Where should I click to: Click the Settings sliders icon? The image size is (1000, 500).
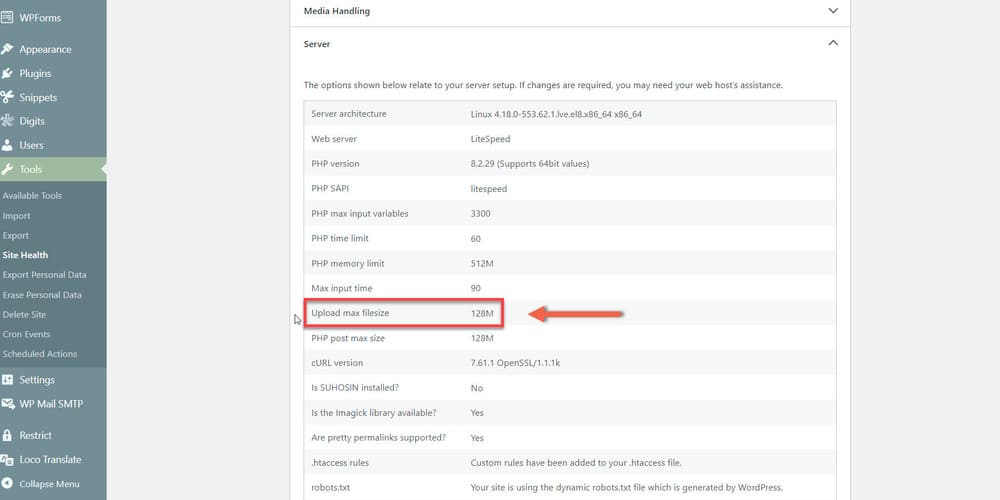7,380
